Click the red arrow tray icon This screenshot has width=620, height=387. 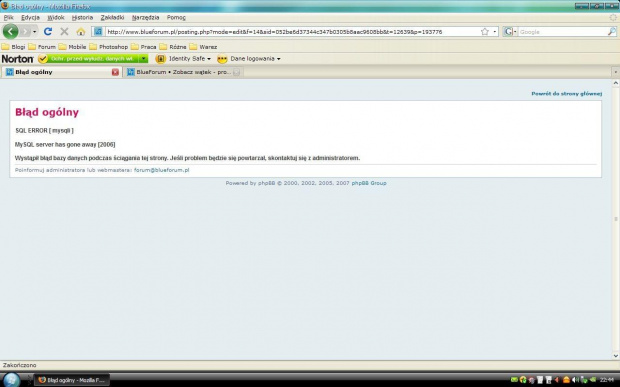[557, 380]
